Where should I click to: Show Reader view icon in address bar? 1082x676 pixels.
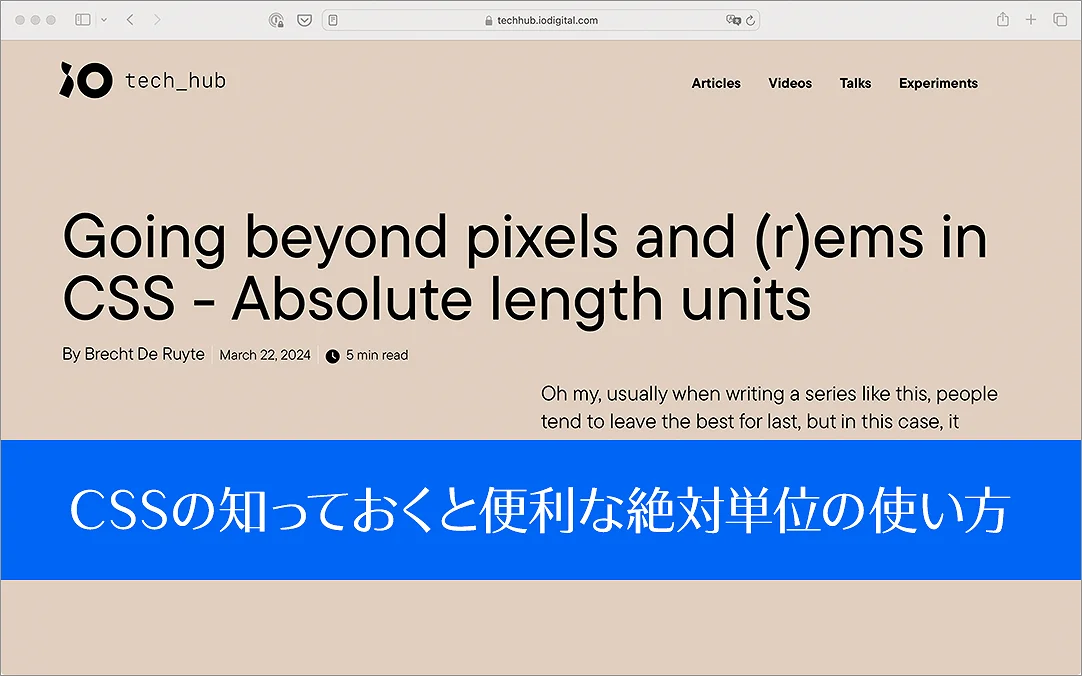coord(333,20)
